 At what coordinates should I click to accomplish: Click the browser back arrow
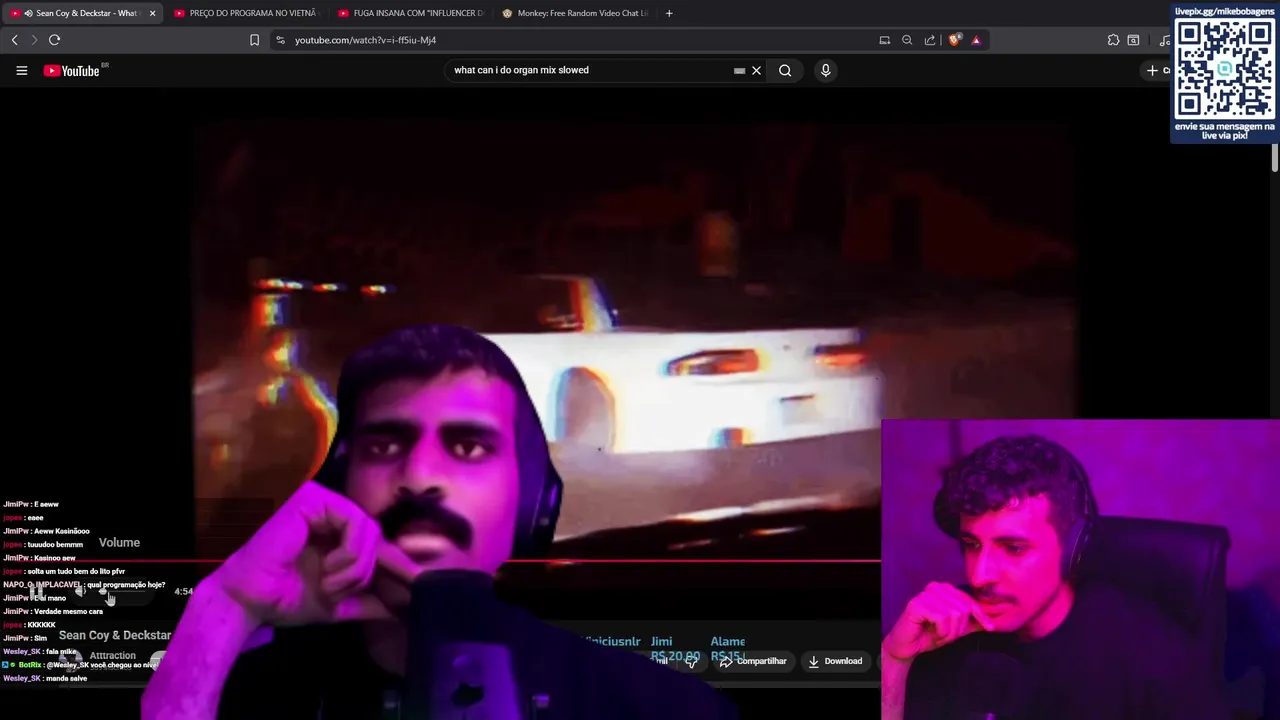(x=14, y=40)
